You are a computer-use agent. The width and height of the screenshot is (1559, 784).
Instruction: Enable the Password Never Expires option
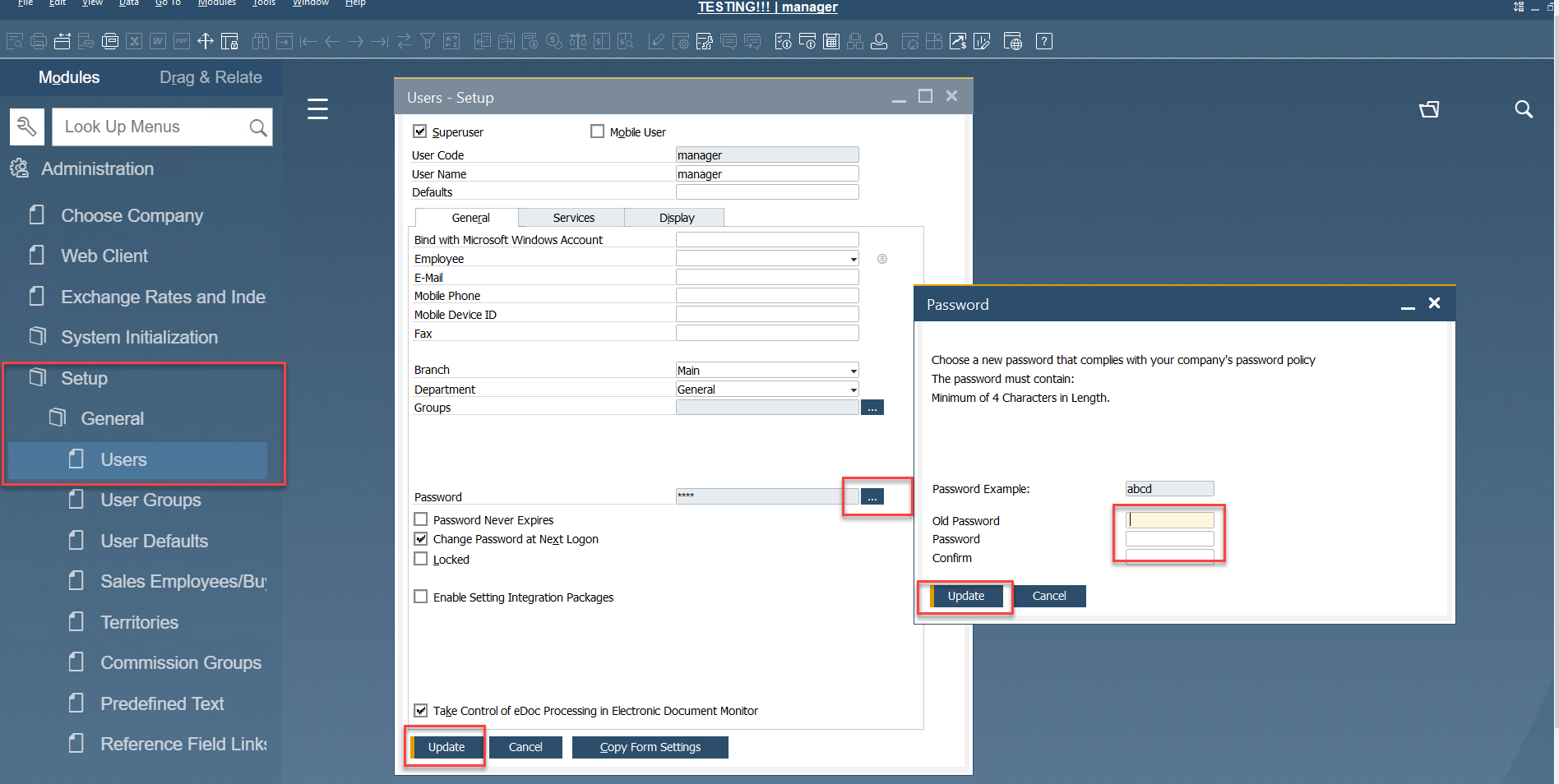point(421,519)
